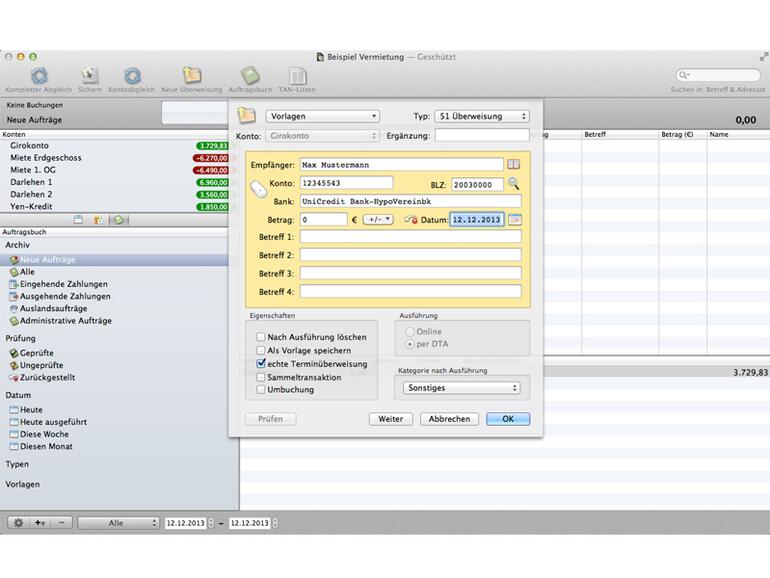The width and height of the screenshot is (770, 578).
Task: Expand the Typ 51 Überweisung dropdown
Action: click(x=482, y=116)
